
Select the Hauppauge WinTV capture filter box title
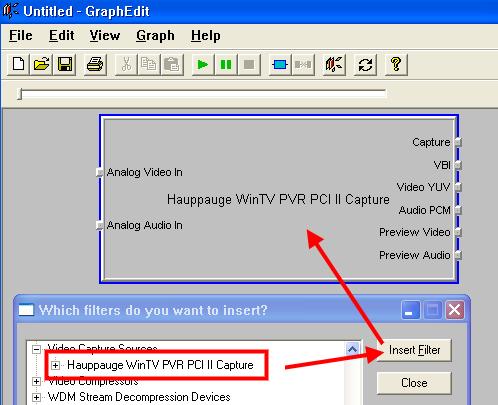point(278,199)
